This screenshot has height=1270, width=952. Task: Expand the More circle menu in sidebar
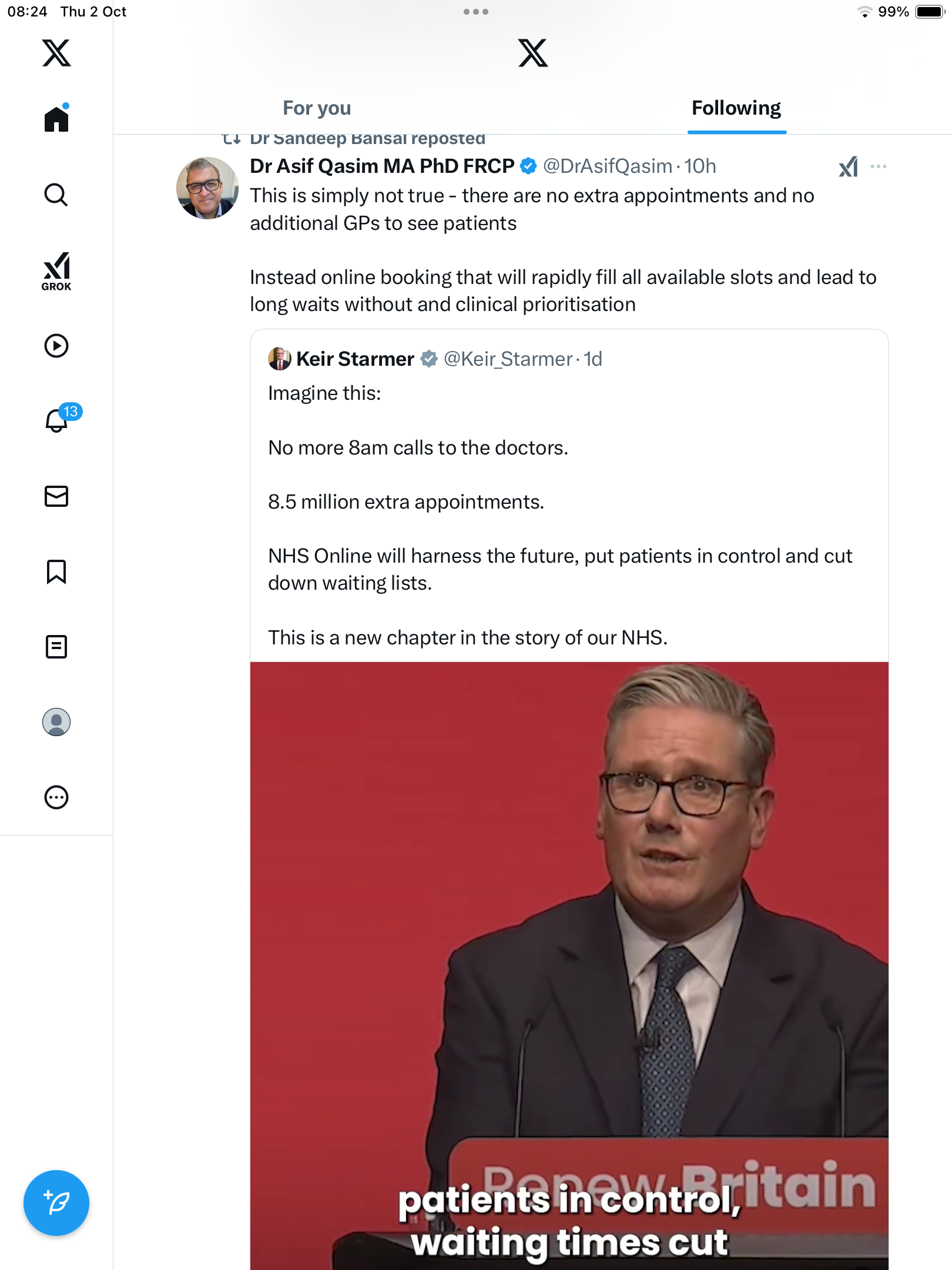click(x=56, y=797)
